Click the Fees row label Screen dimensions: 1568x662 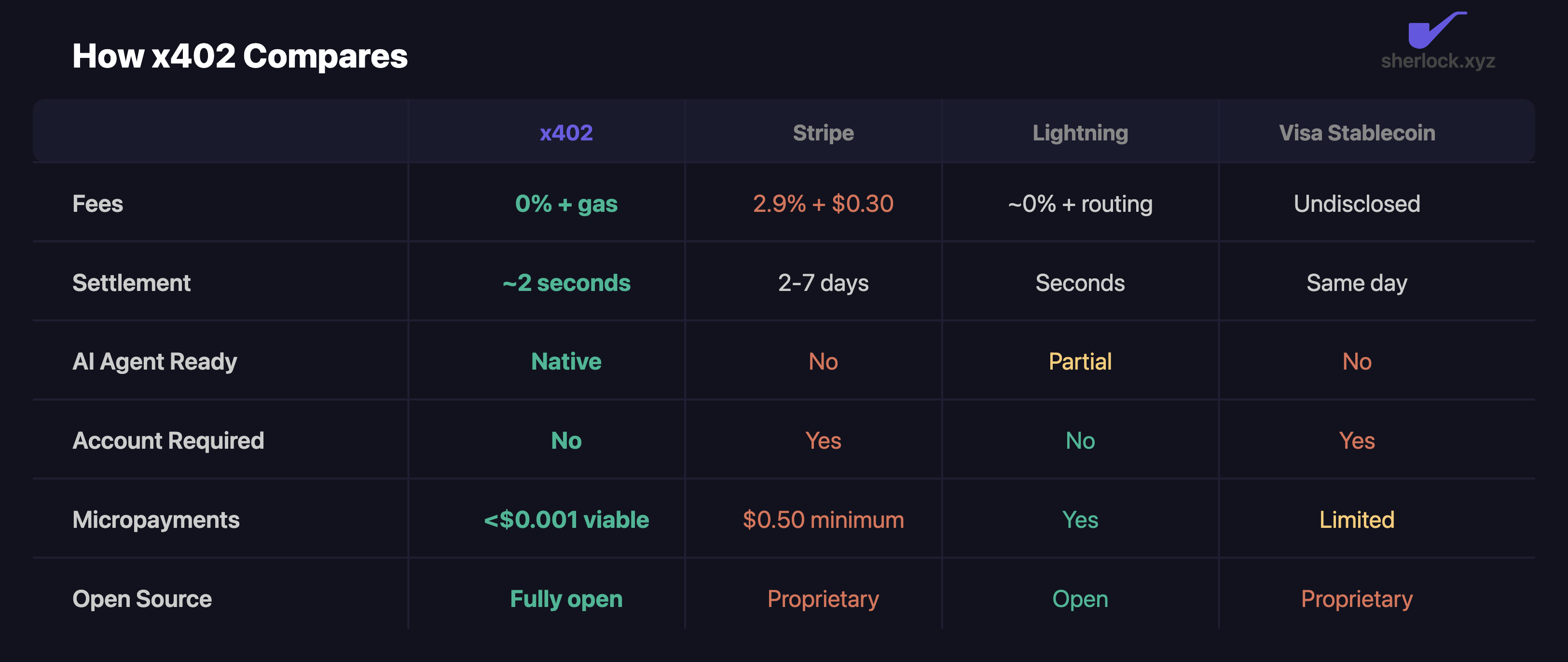coord(97,204)
